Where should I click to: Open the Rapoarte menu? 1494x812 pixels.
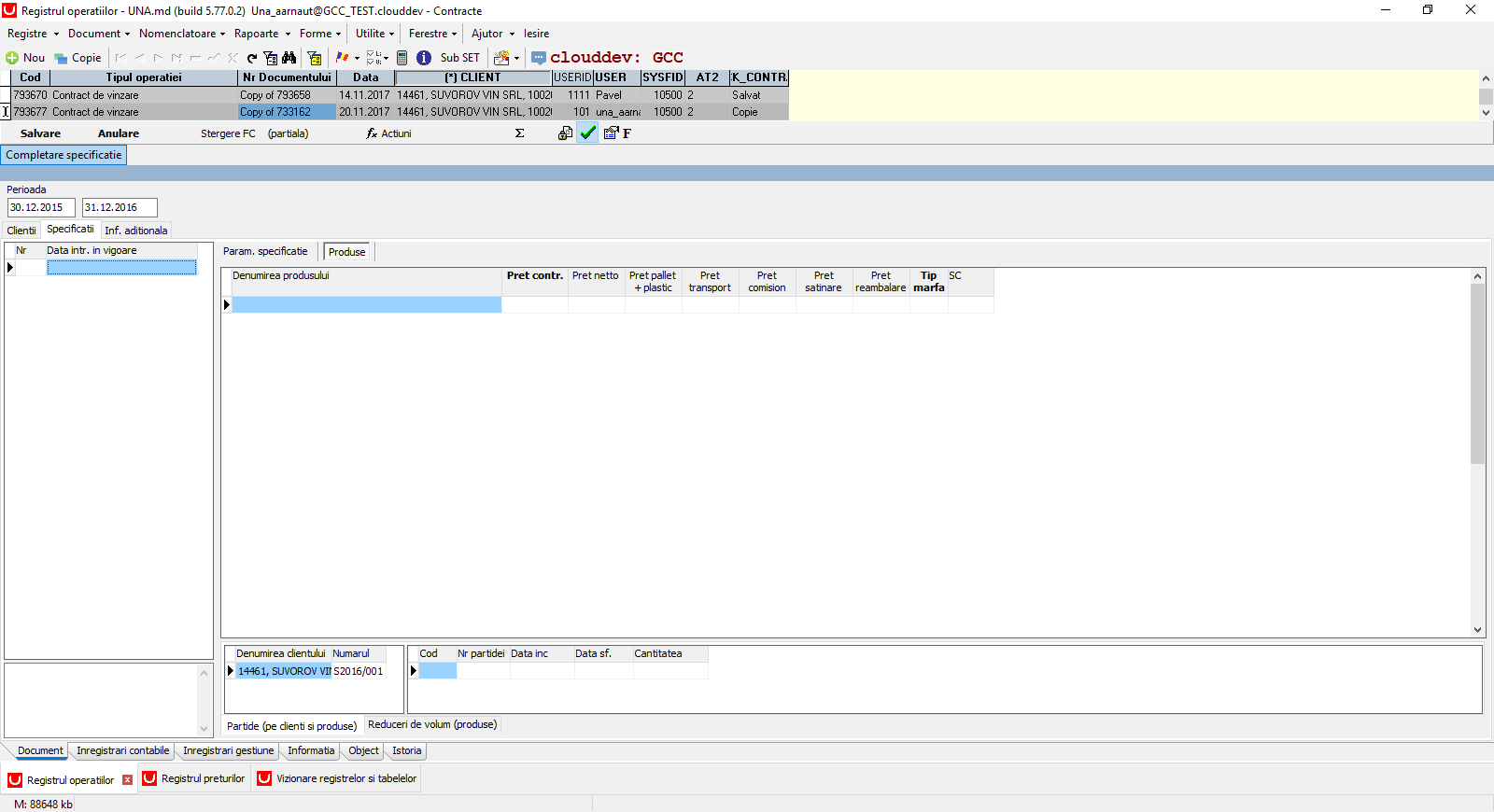262,34
